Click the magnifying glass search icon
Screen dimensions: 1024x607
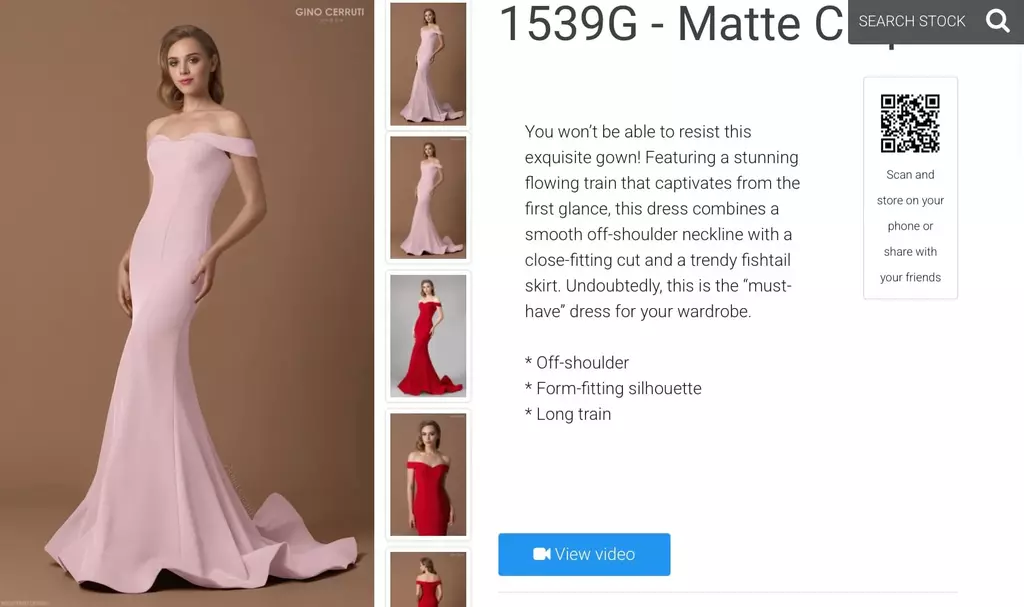click(x=997, y=21)
